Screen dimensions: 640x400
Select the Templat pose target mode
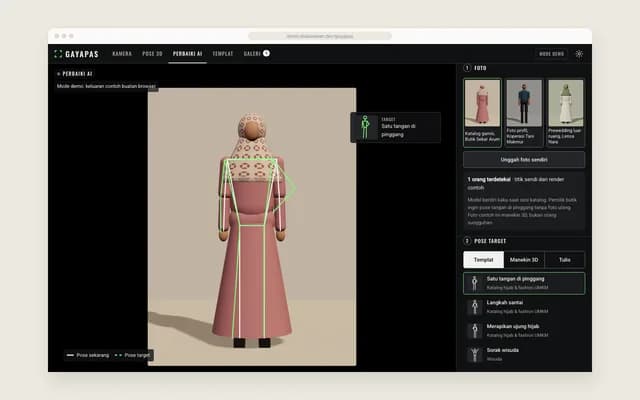[484, 260]
